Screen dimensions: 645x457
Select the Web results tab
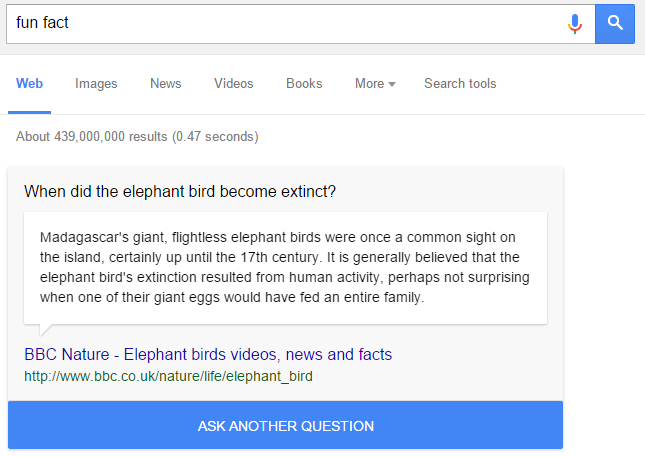coord(29,84)
